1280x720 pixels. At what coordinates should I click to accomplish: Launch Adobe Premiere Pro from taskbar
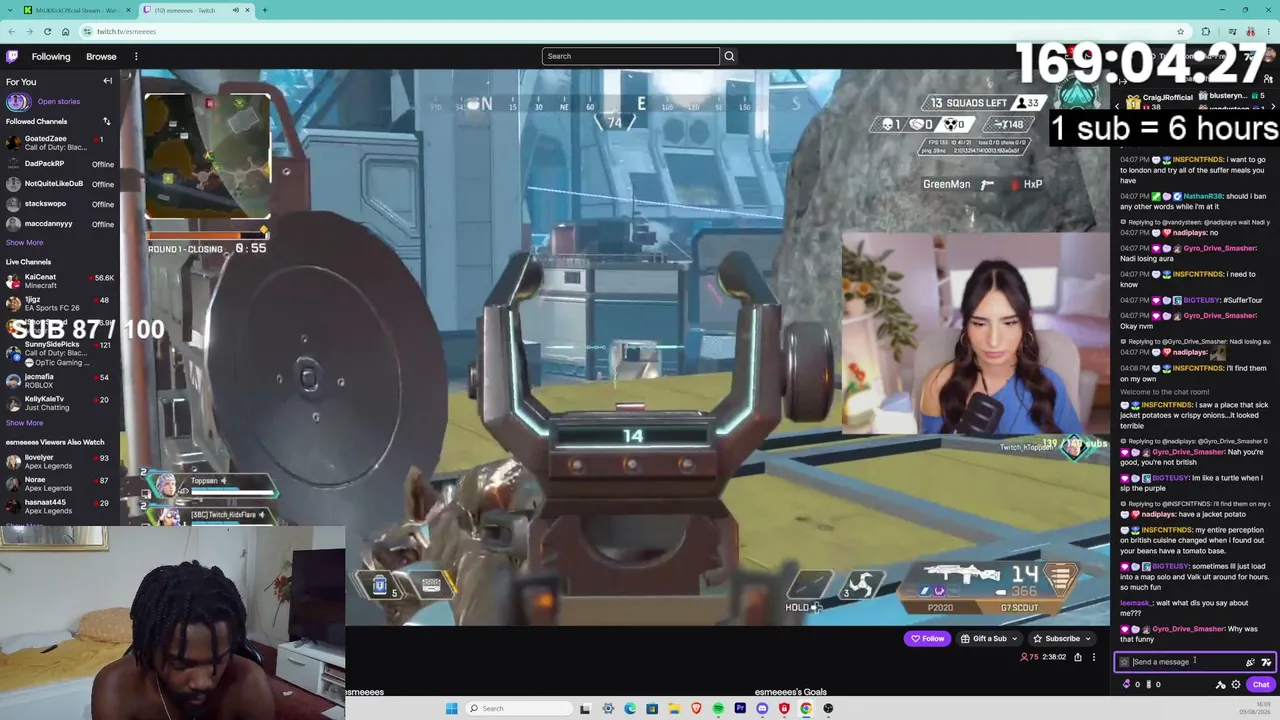click(740, 708)
